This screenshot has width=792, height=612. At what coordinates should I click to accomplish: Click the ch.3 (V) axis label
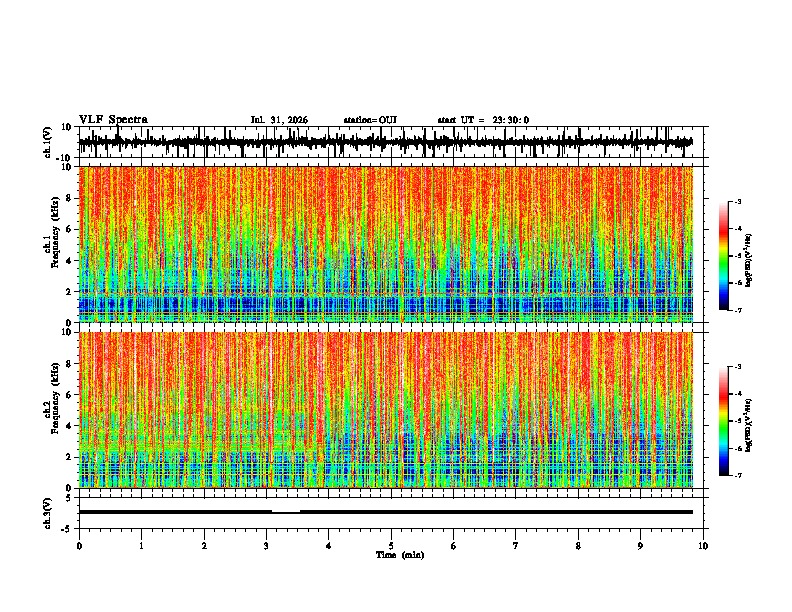tap(48, 513)
